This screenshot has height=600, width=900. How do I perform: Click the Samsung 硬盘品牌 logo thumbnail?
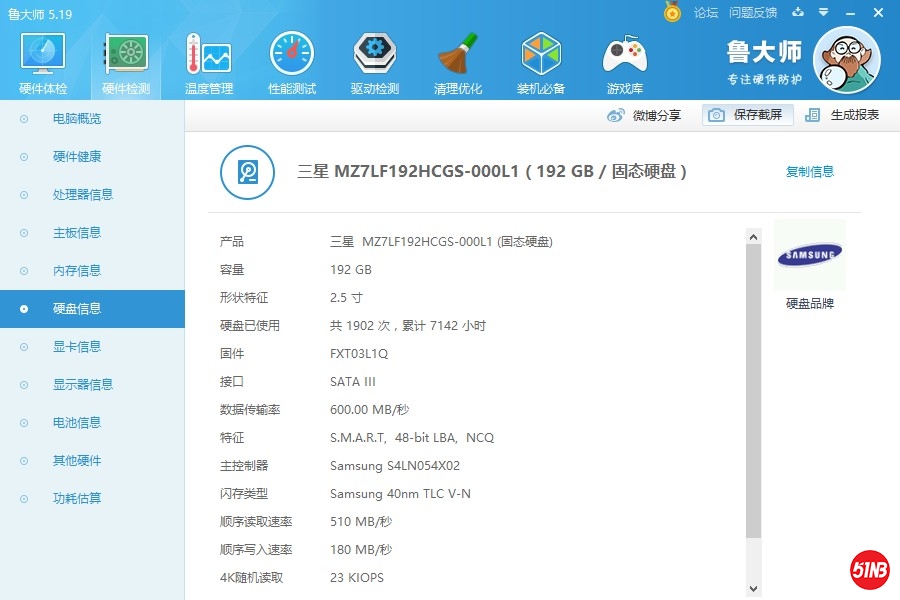tap(809, 256)
